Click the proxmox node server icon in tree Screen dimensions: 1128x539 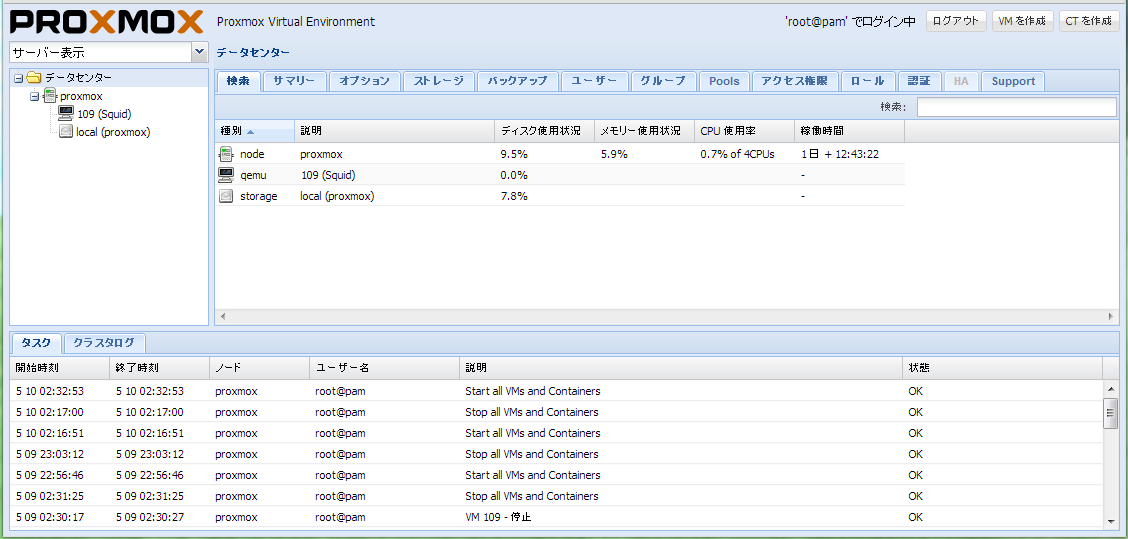(50, 96)
